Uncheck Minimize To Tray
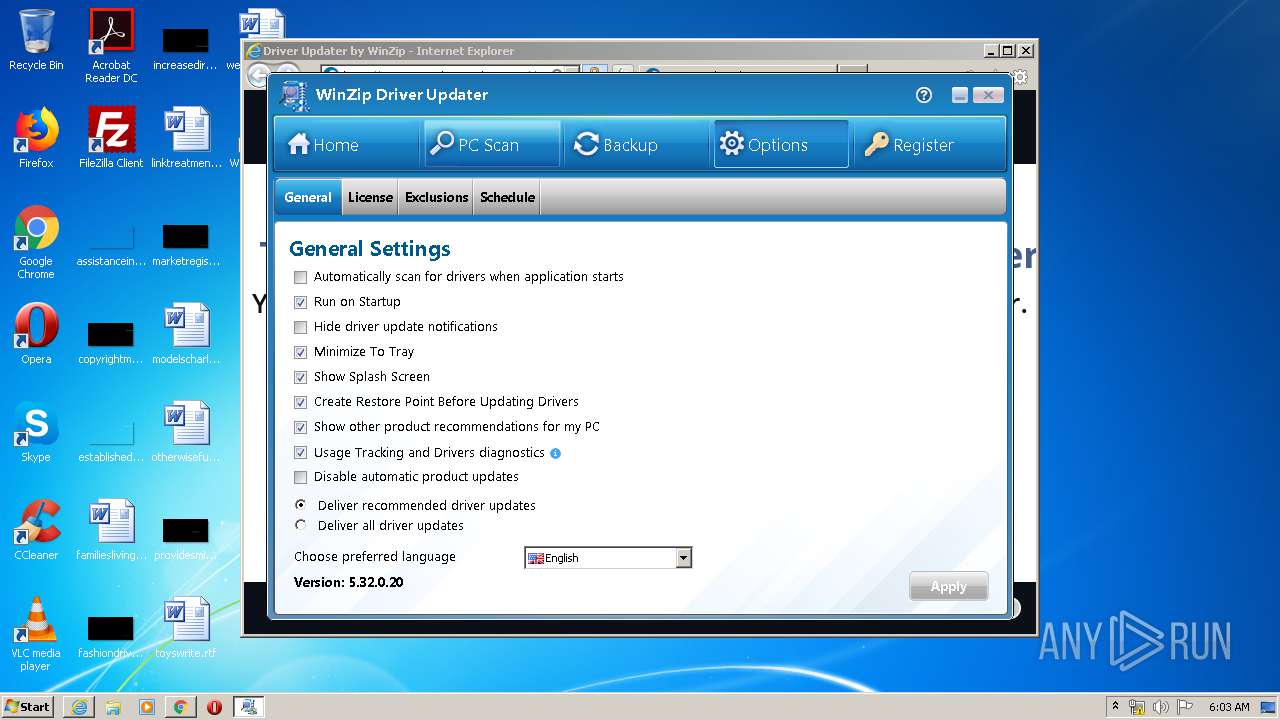Screen dimensions: 1280x720 301,352
